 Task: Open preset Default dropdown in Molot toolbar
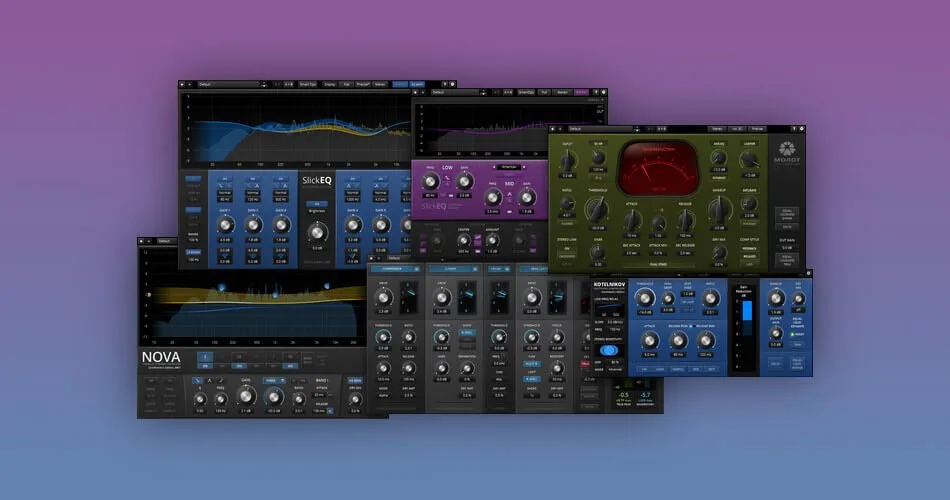601,129
